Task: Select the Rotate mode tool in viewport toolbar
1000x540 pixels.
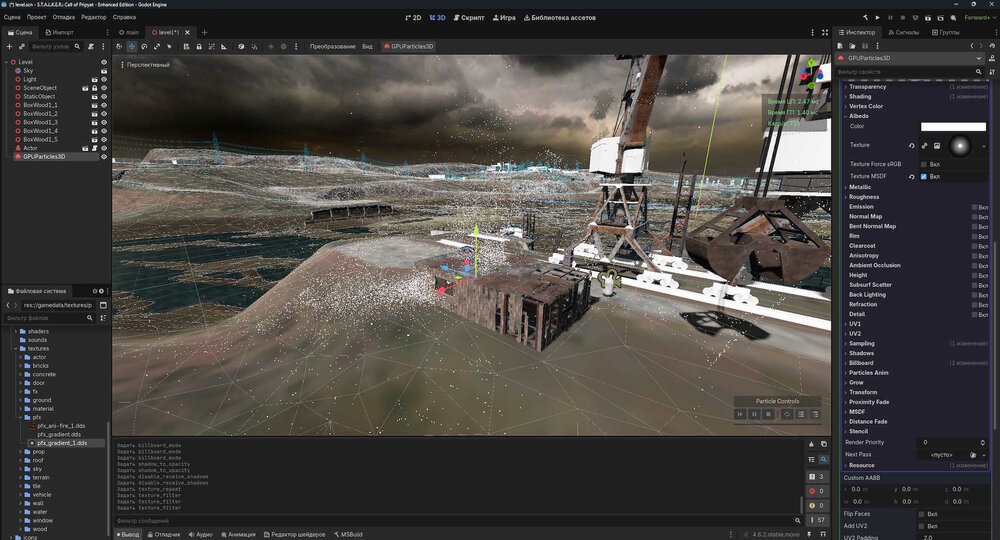Action: pyautogui.click(x=144, y=47)
